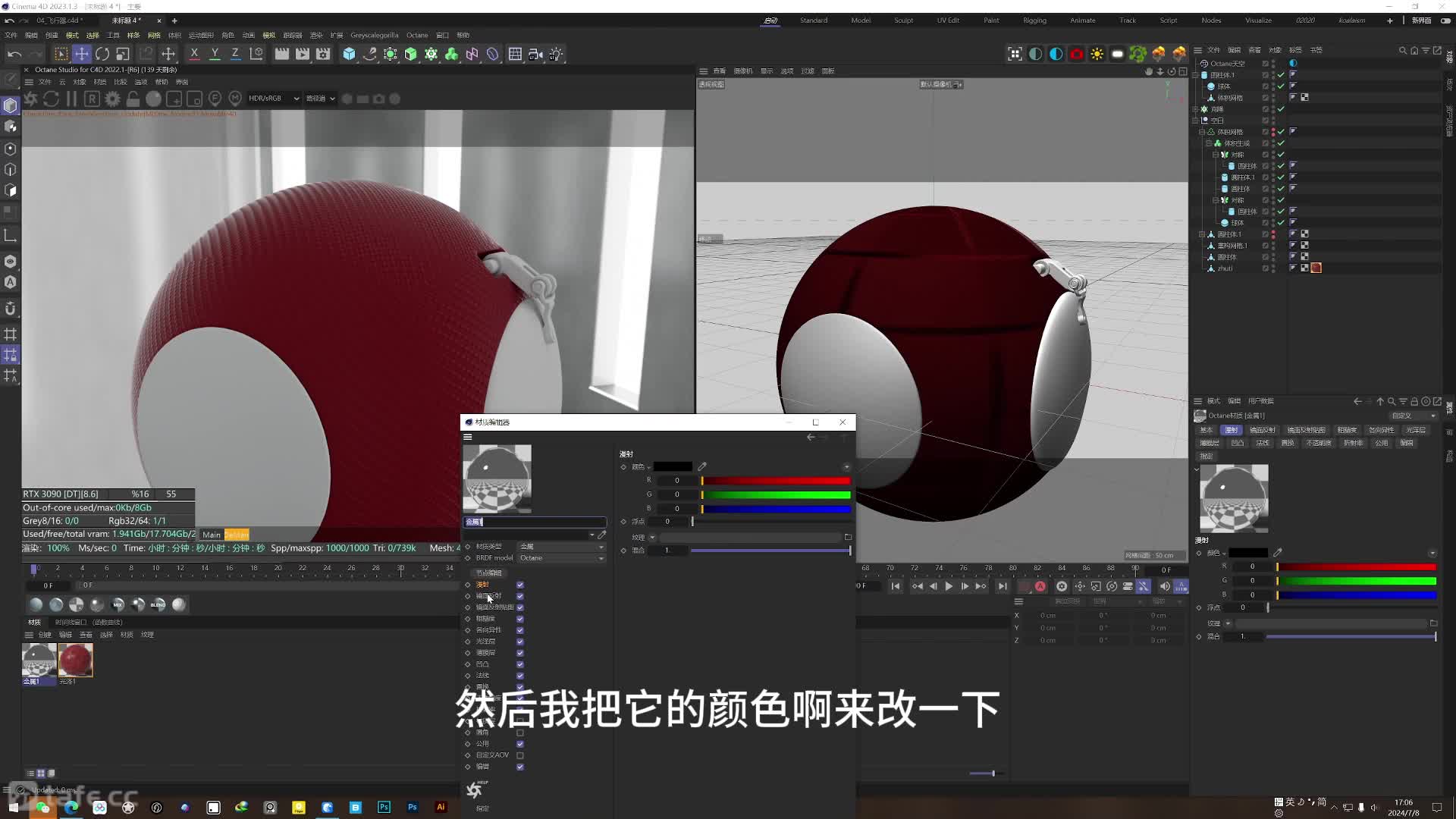Click the green subdivision generator cube icon
Image resolution: width=1456 pixels, height=819 pixels.
click(410, 54)
